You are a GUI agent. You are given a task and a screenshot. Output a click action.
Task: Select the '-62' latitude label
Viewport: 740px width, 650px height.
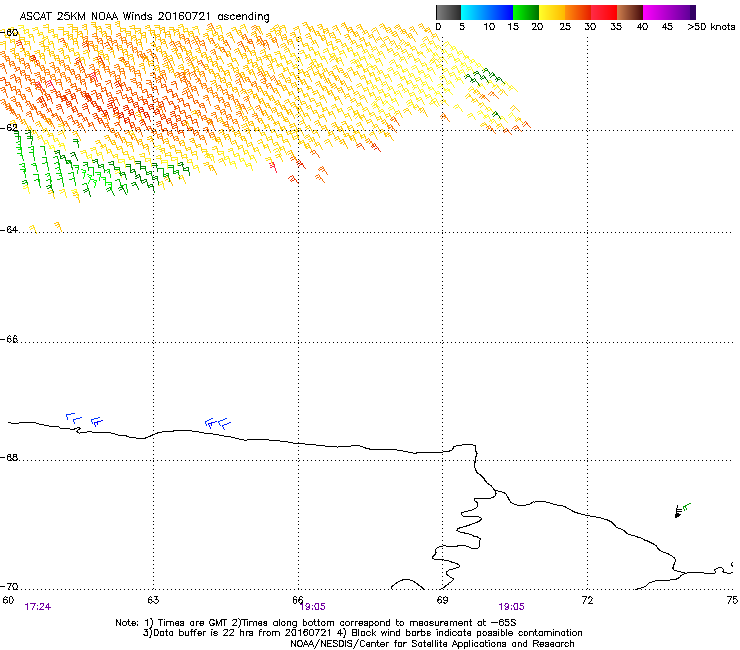tap(9, 127)
